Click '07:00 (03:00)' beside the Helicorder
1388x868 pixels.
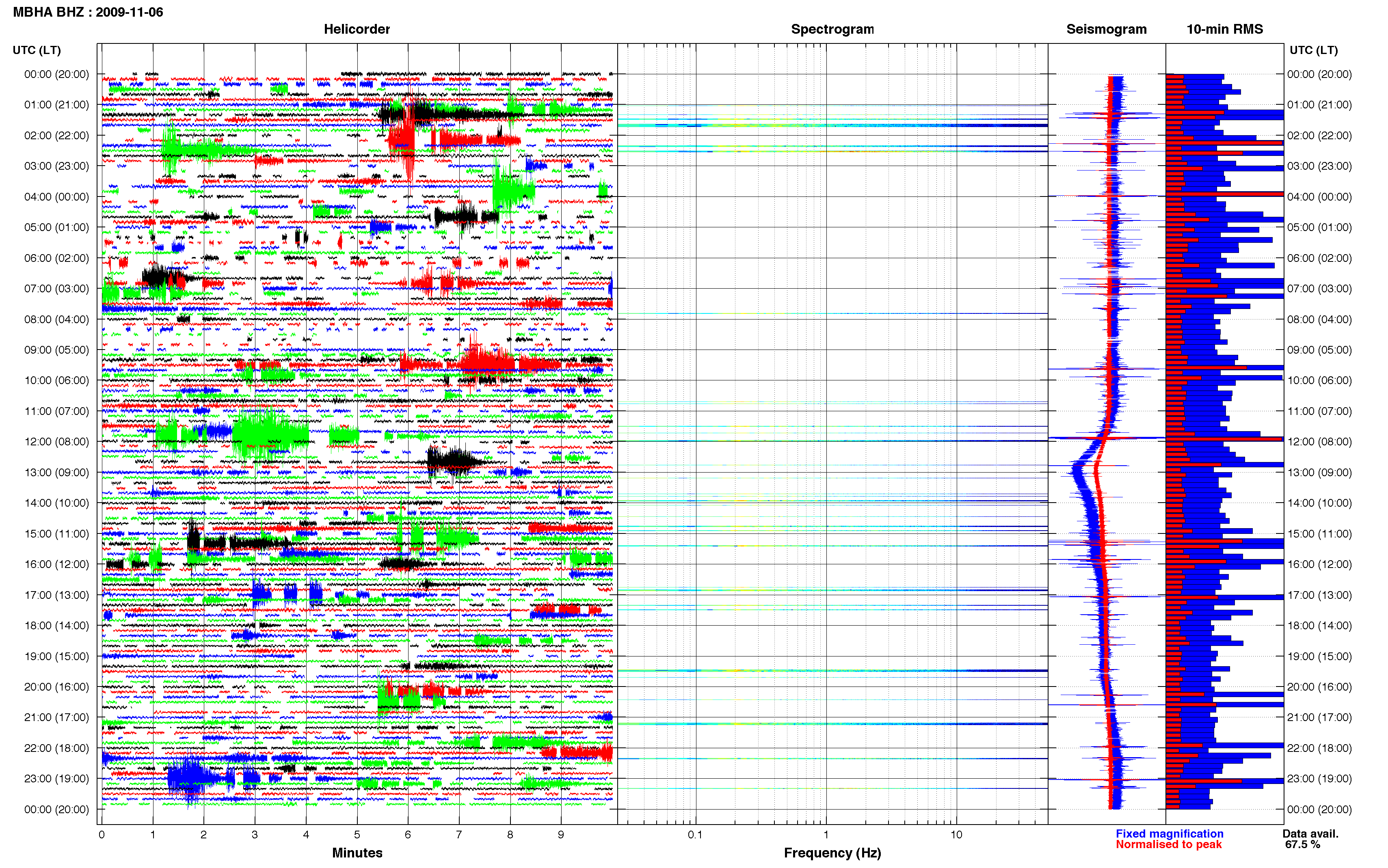(x=56, y=288)
